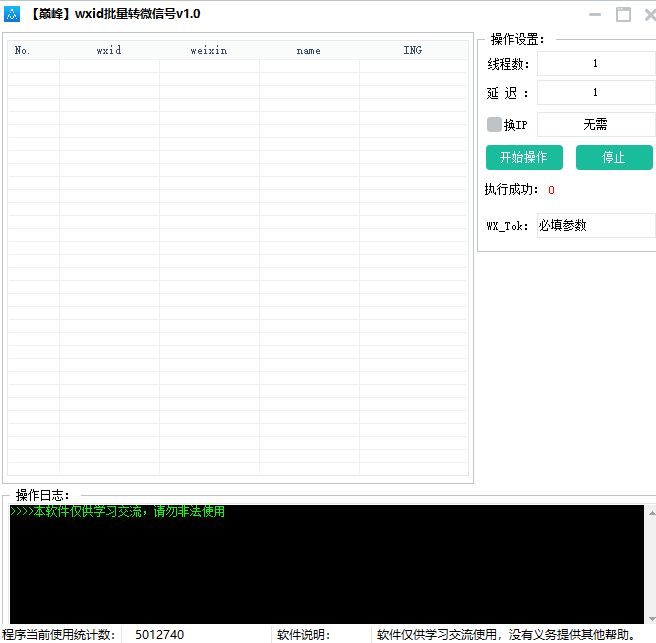Click the usage count 5012740 in status bar

click(x=160, y=635)
